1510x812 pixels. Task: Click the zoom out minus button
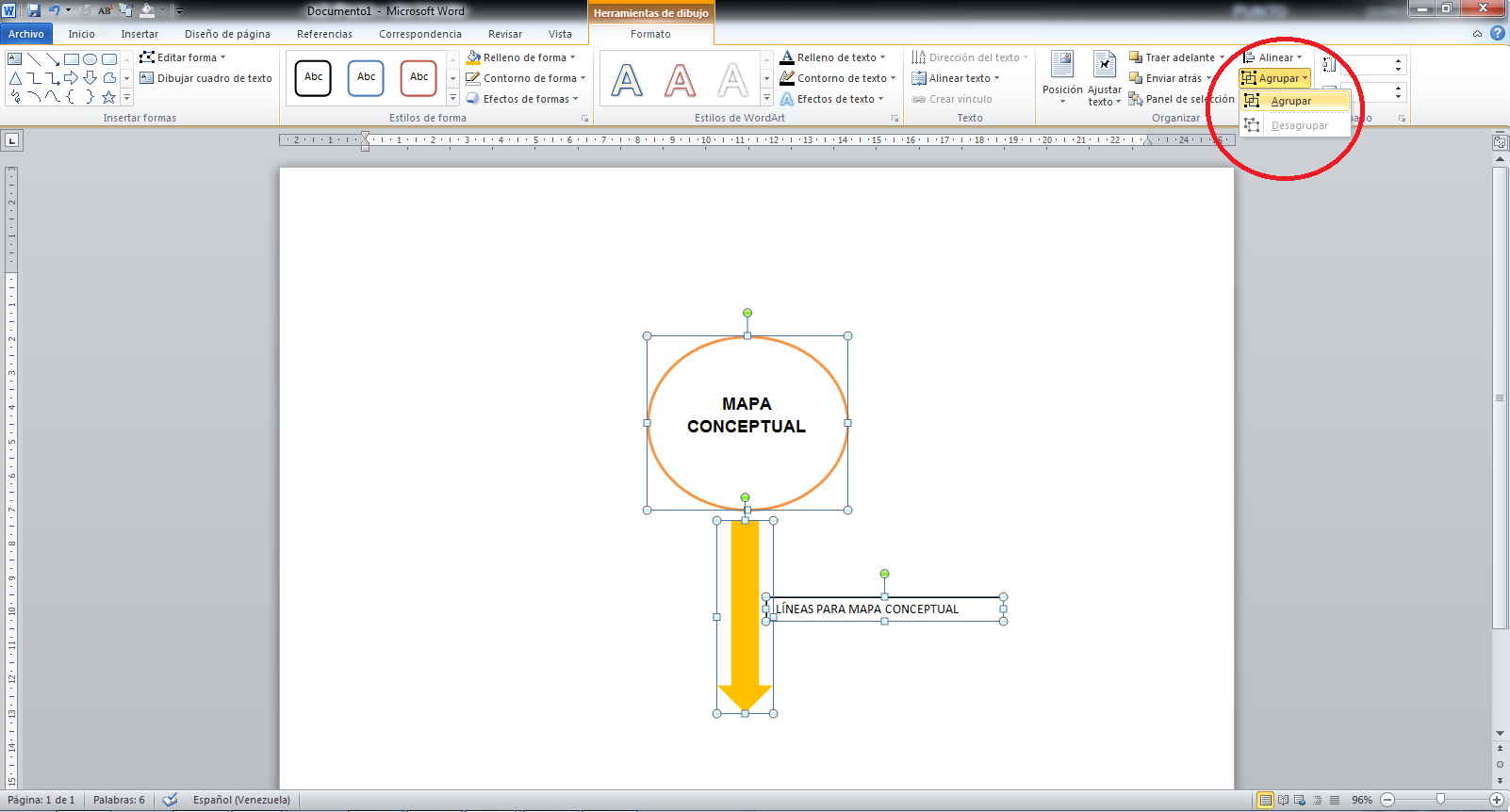[x=1387, y=800]
